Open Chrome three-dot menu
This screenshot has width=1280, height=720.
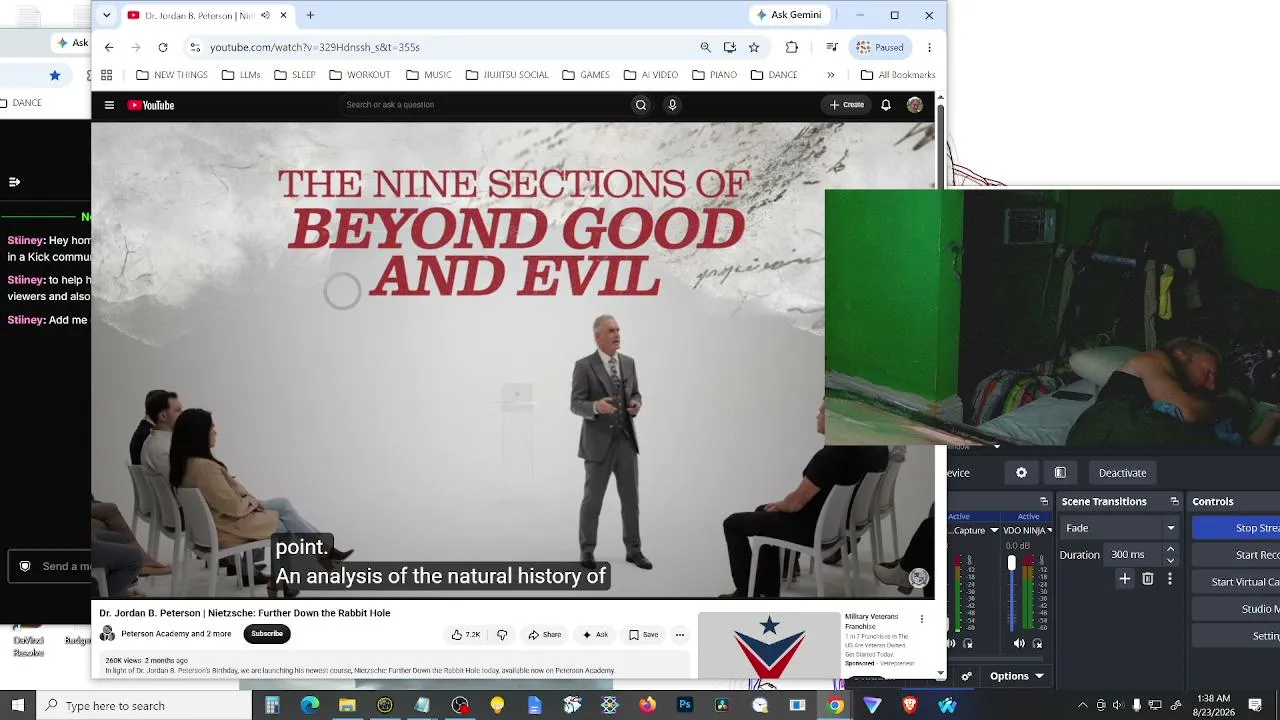[929, 47]
